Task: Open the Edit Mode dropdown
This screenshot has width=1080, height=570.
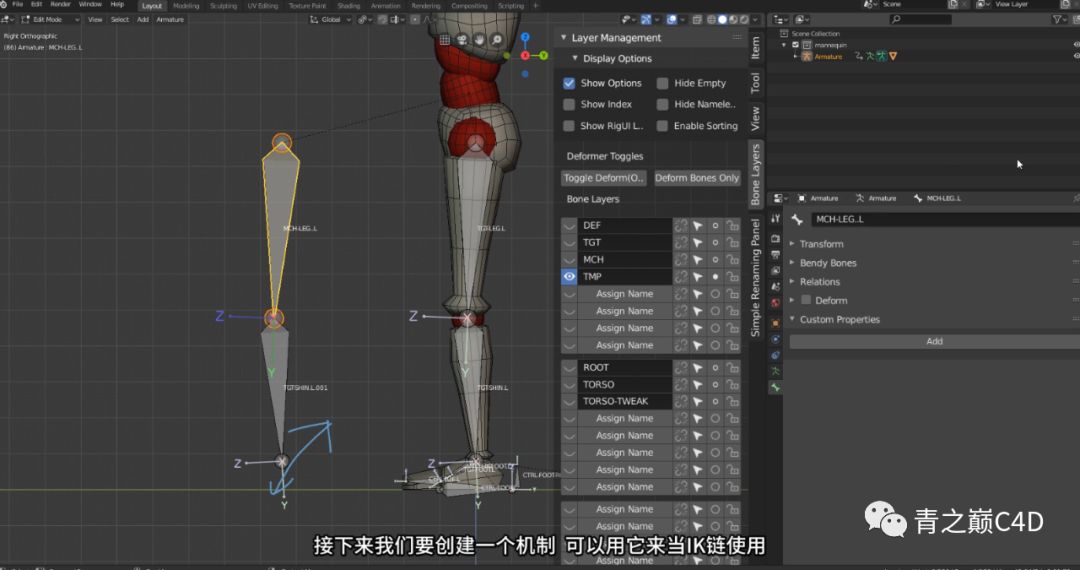Action: tap(51, 19)
